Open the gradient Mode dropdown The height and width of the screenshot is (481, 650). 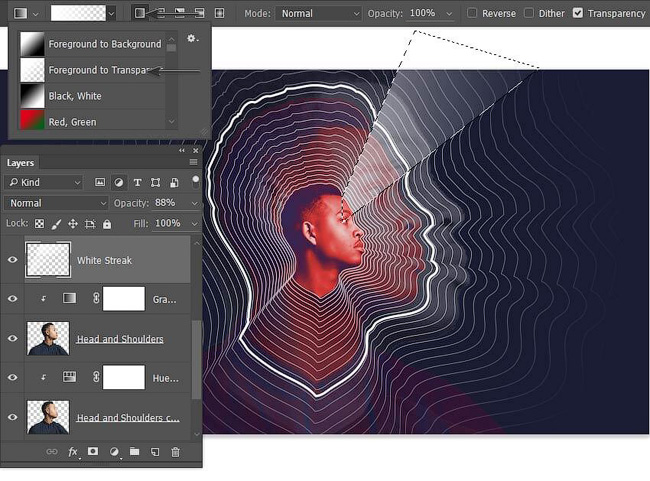coord(318,14)
